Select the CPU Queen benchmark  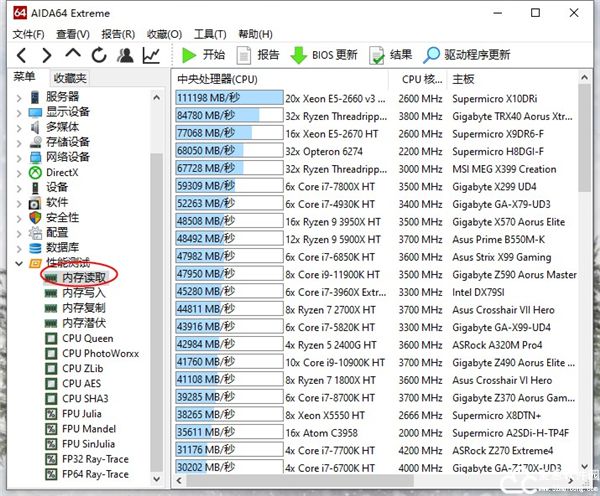(88, 339)
